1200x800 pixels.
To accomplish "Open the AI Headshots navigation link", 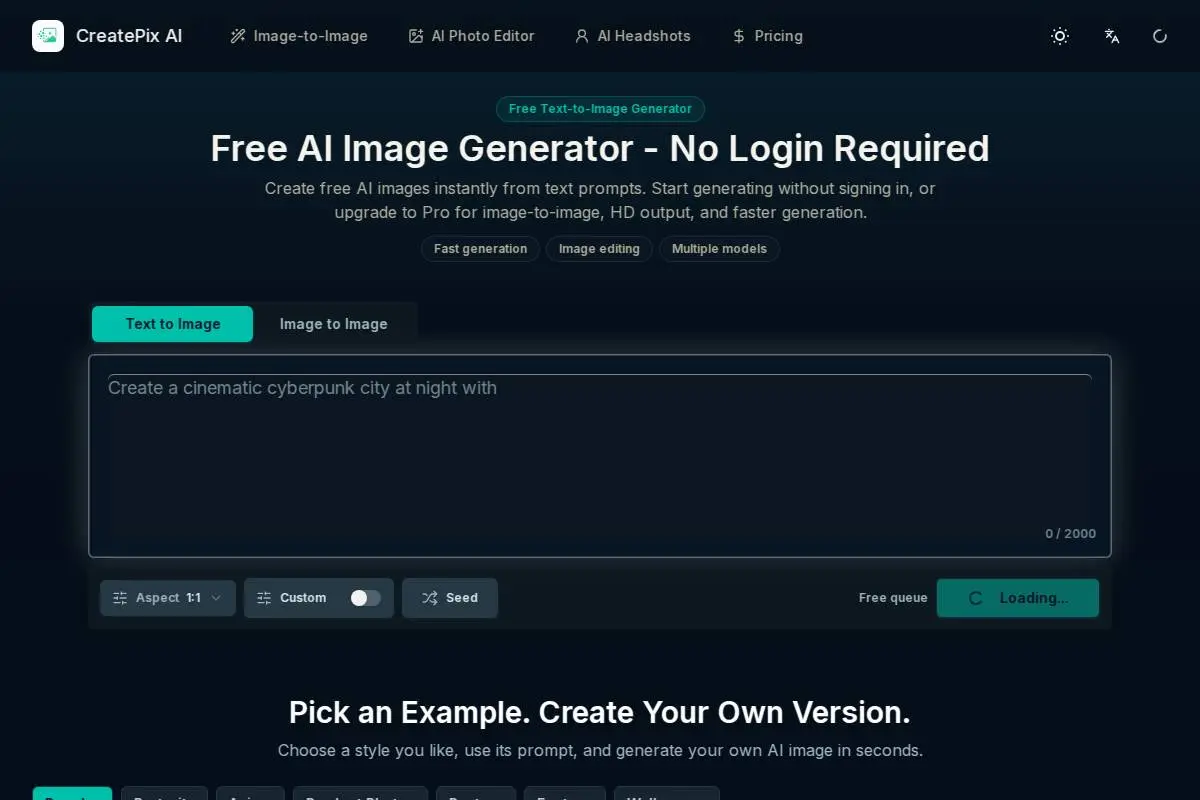I will tap(632, 36).
